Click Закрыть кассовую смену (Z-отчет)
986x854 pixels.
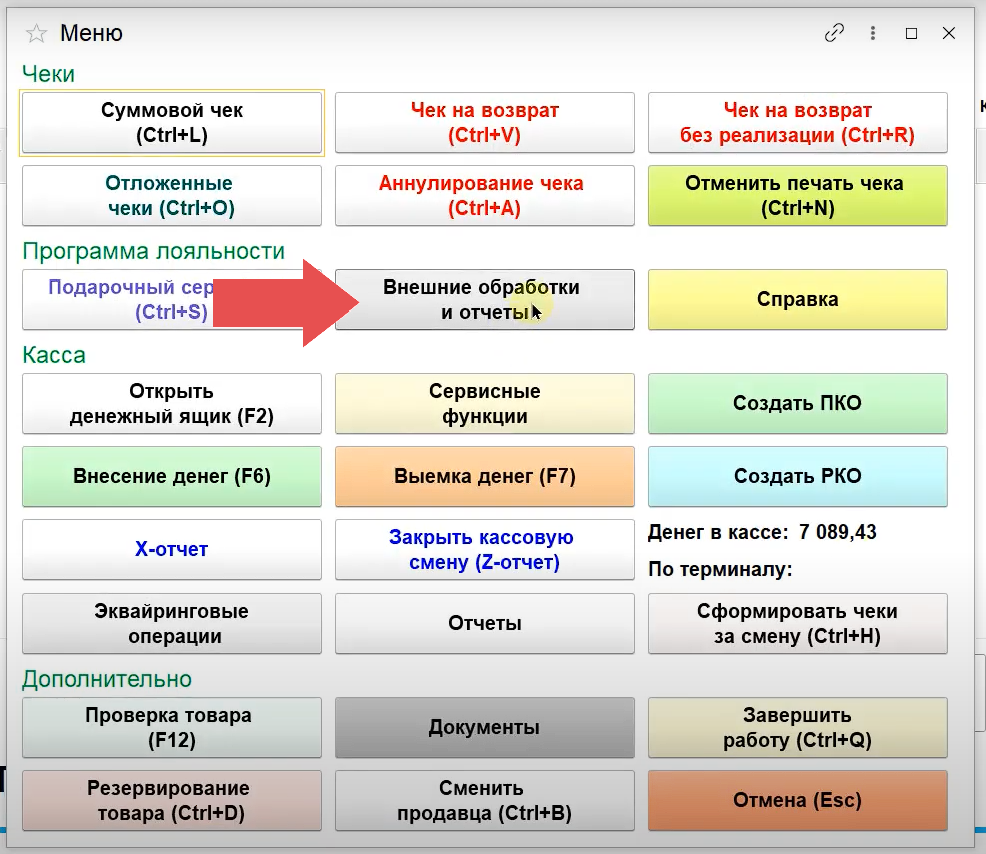point(484,550)
